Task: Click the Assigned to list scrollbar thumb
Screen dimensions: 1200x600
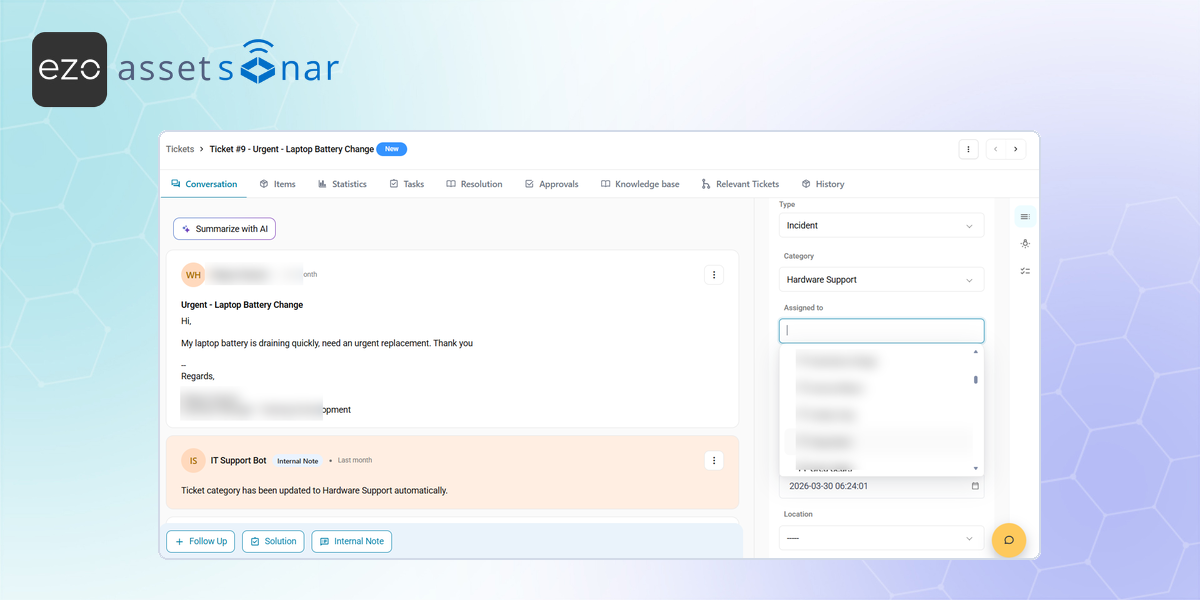Action: click(x=976, y=380)
